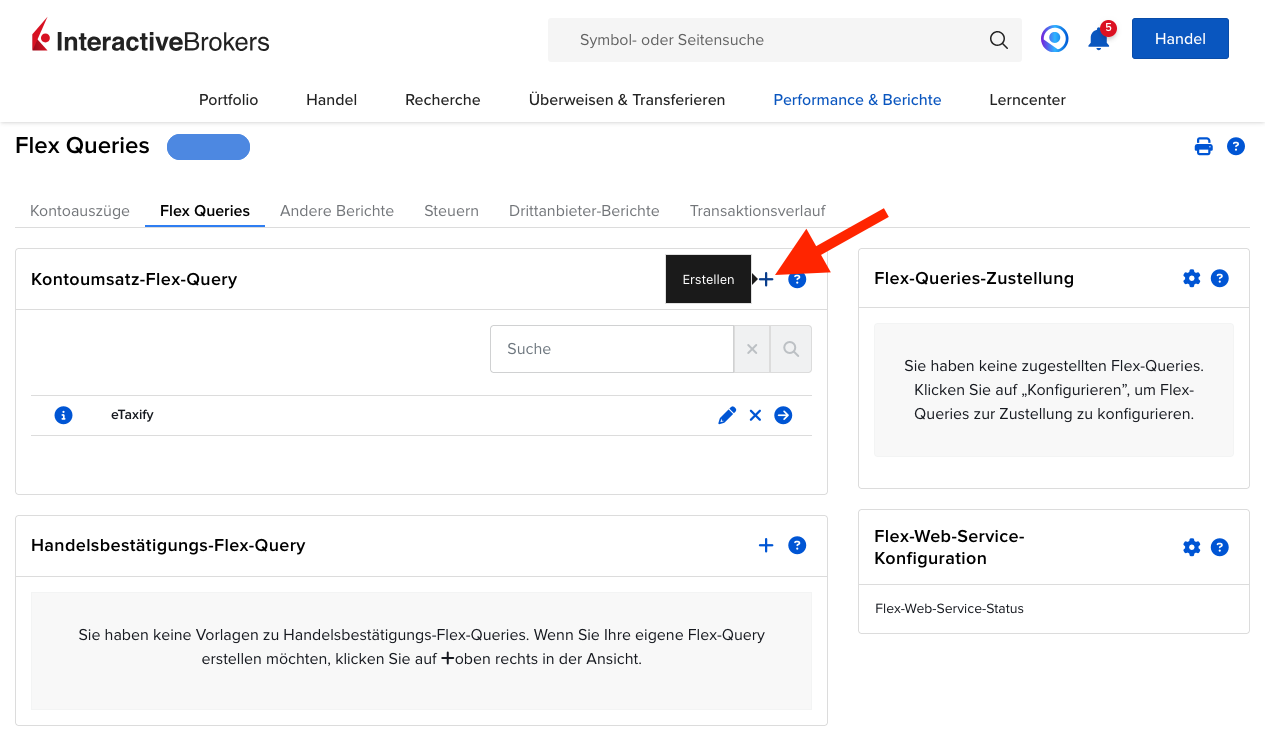Image resolution: width=1265 pixels, height=739 pixels.
Task: Click the Erstellen button
Action: tap(708, 279)
